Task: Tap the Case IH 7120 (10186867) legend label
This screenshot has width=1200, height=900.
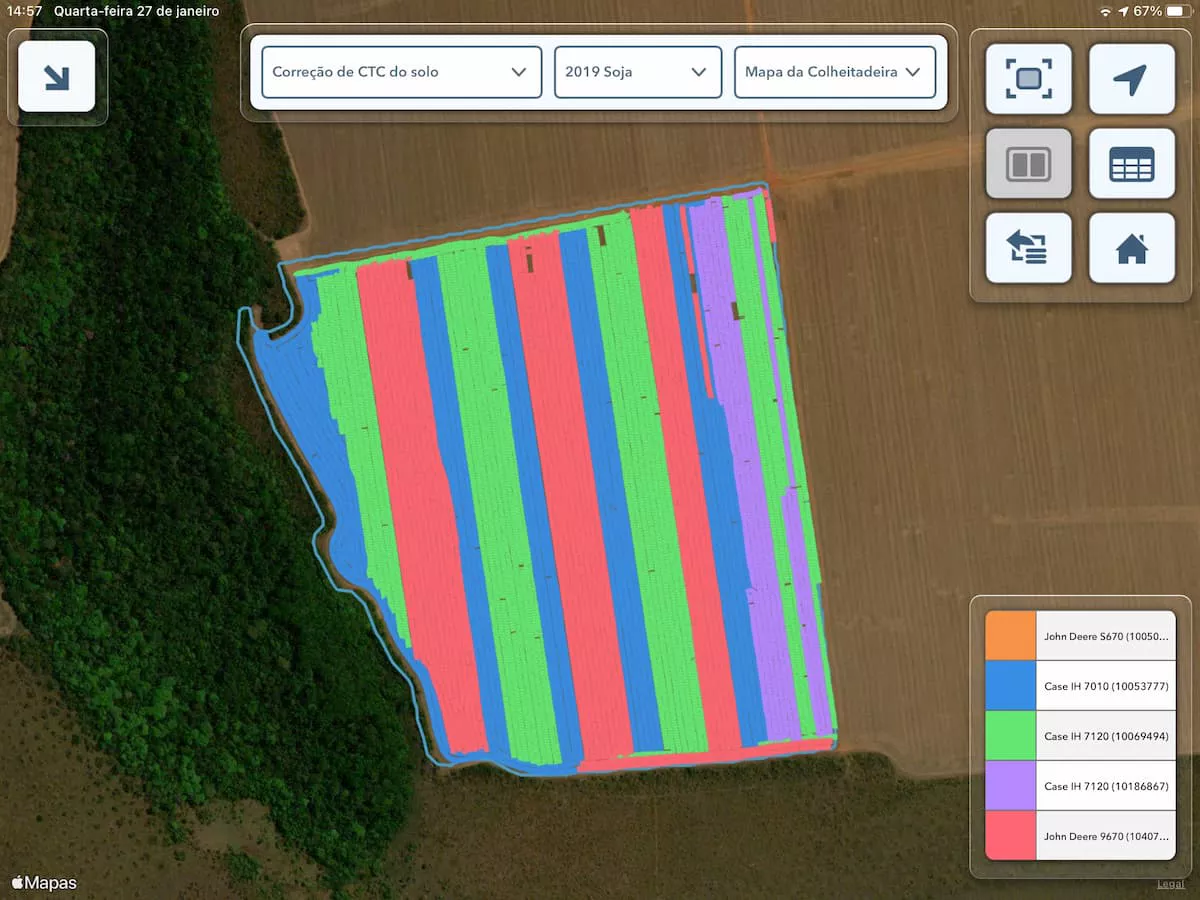Action: coord(1105,786)
